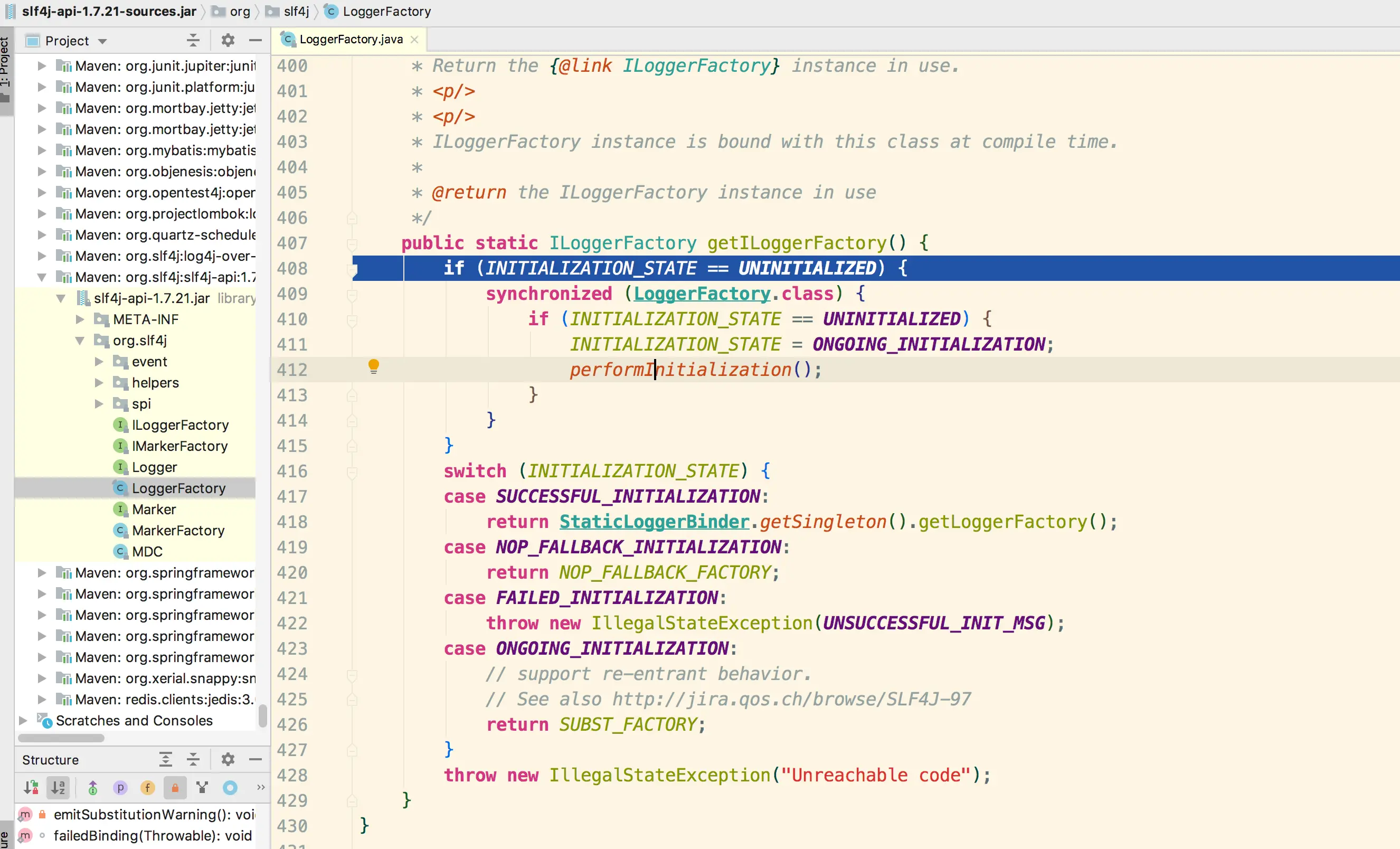
Task: Collapse all in Structure panel
Action: click(x=193, y=759)
